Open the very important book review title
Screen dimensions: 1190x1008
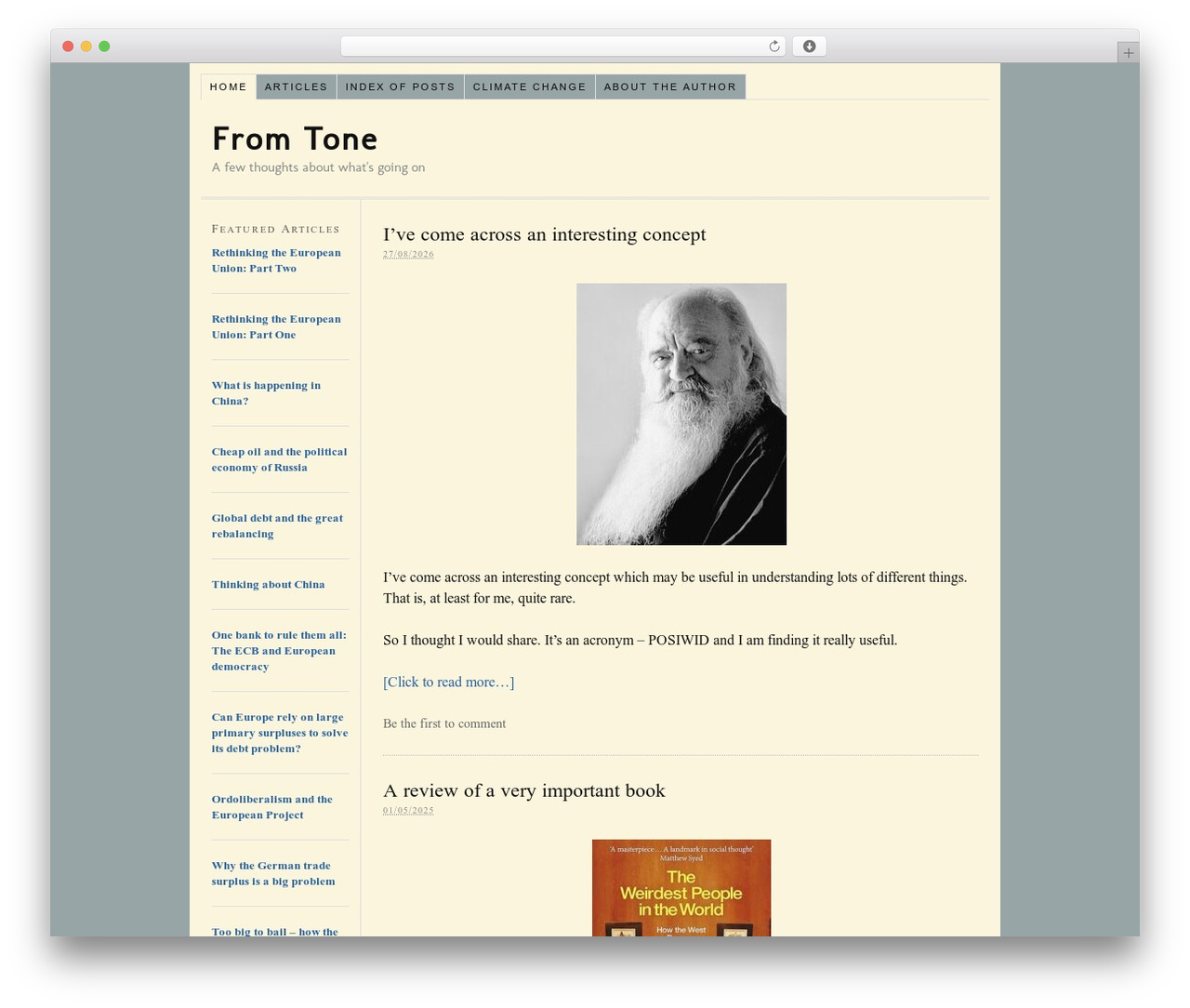point(523,790)
